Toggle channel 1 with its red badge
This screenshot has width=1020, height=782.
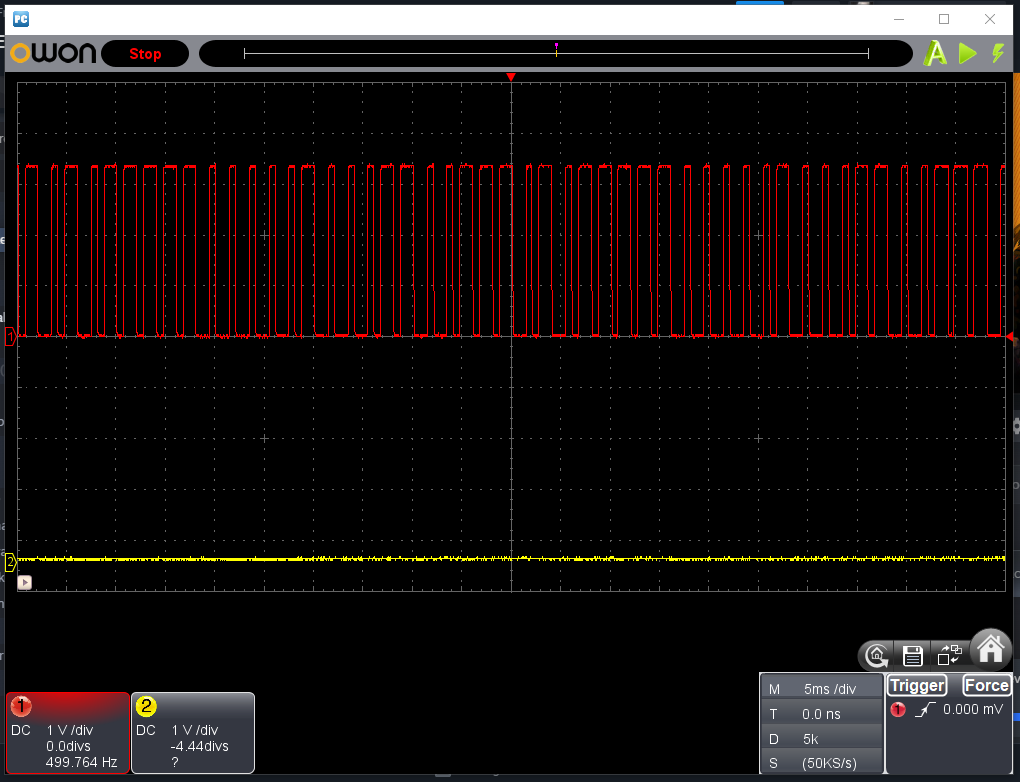(21, 706)
